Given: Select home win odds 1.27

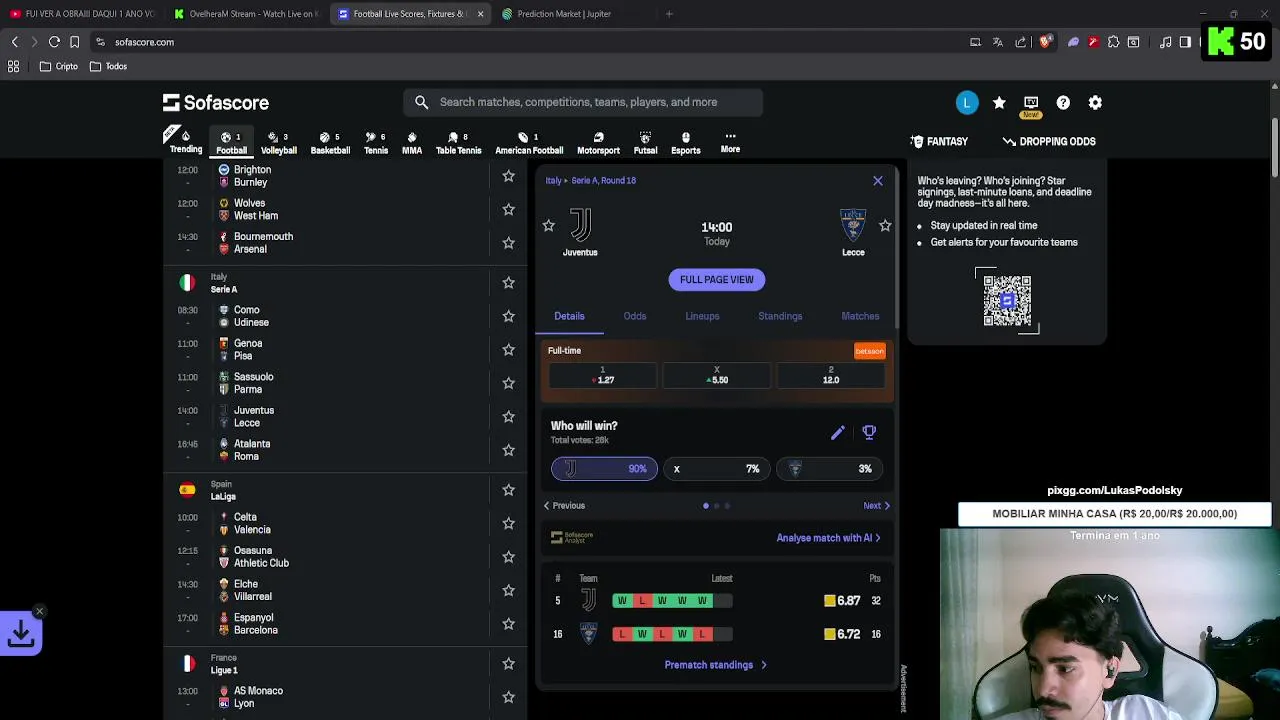Looking at the screenshot, I should coord(602,375).
